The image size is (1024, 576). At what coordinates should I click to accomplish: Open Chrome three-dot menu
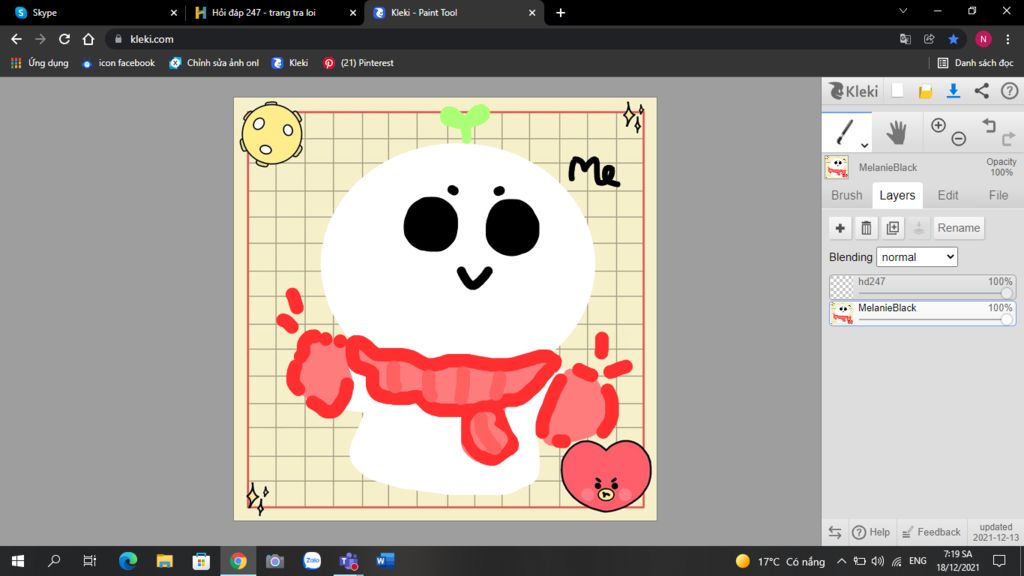(x=1008, y=39)
